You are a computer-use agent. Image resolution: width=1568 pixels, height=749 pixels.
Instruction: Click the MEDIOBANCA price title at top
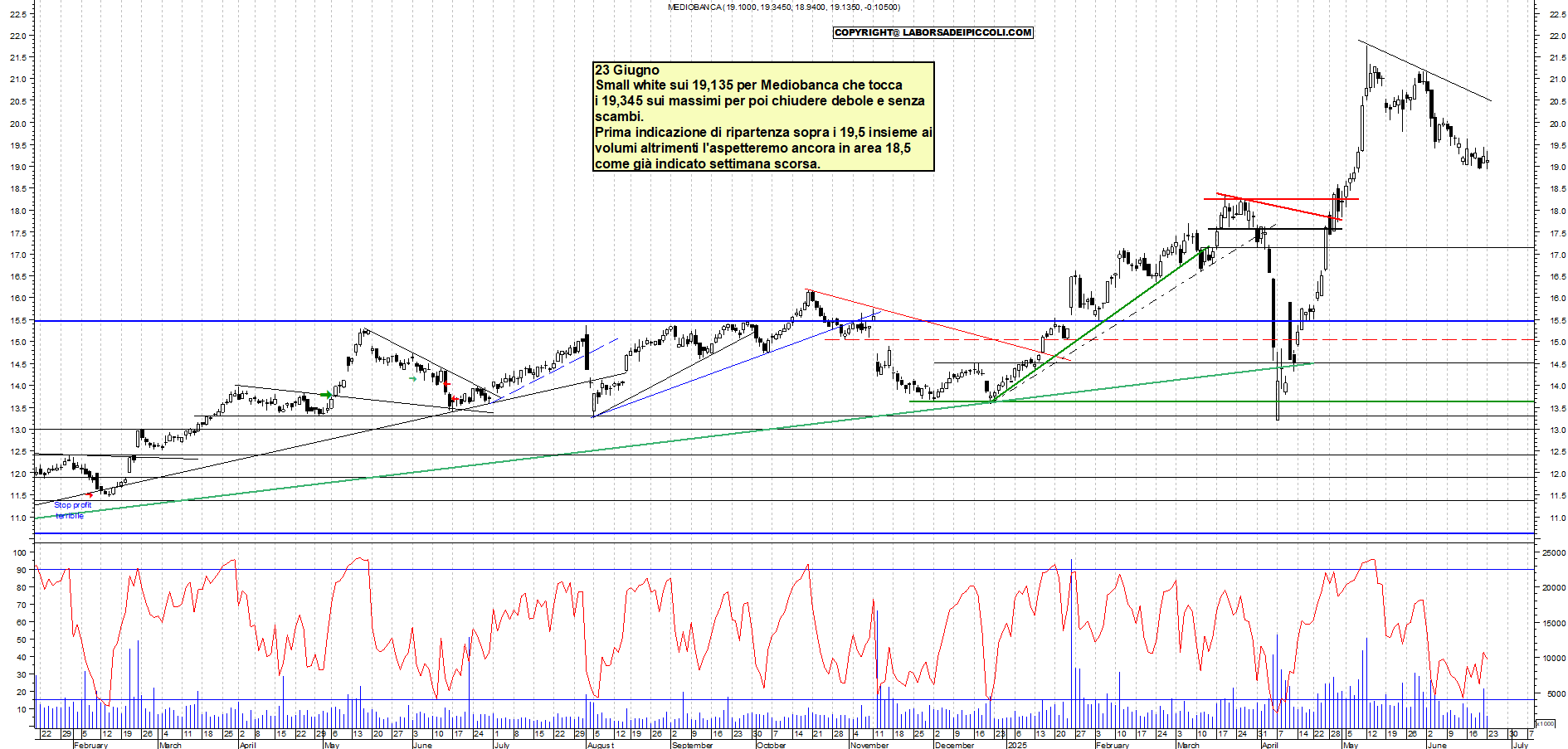coord(783,7)
